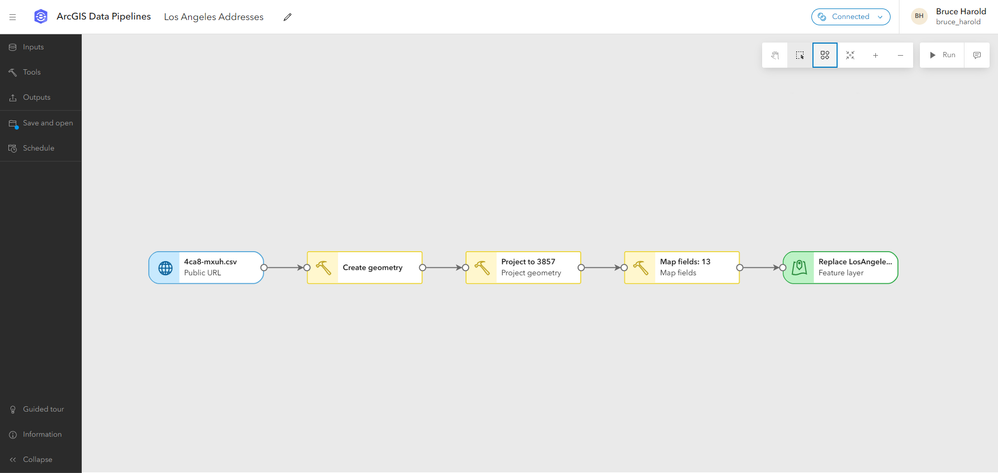
Task: Open the Connected status dropdown
Action: click(x=850, y=17)
